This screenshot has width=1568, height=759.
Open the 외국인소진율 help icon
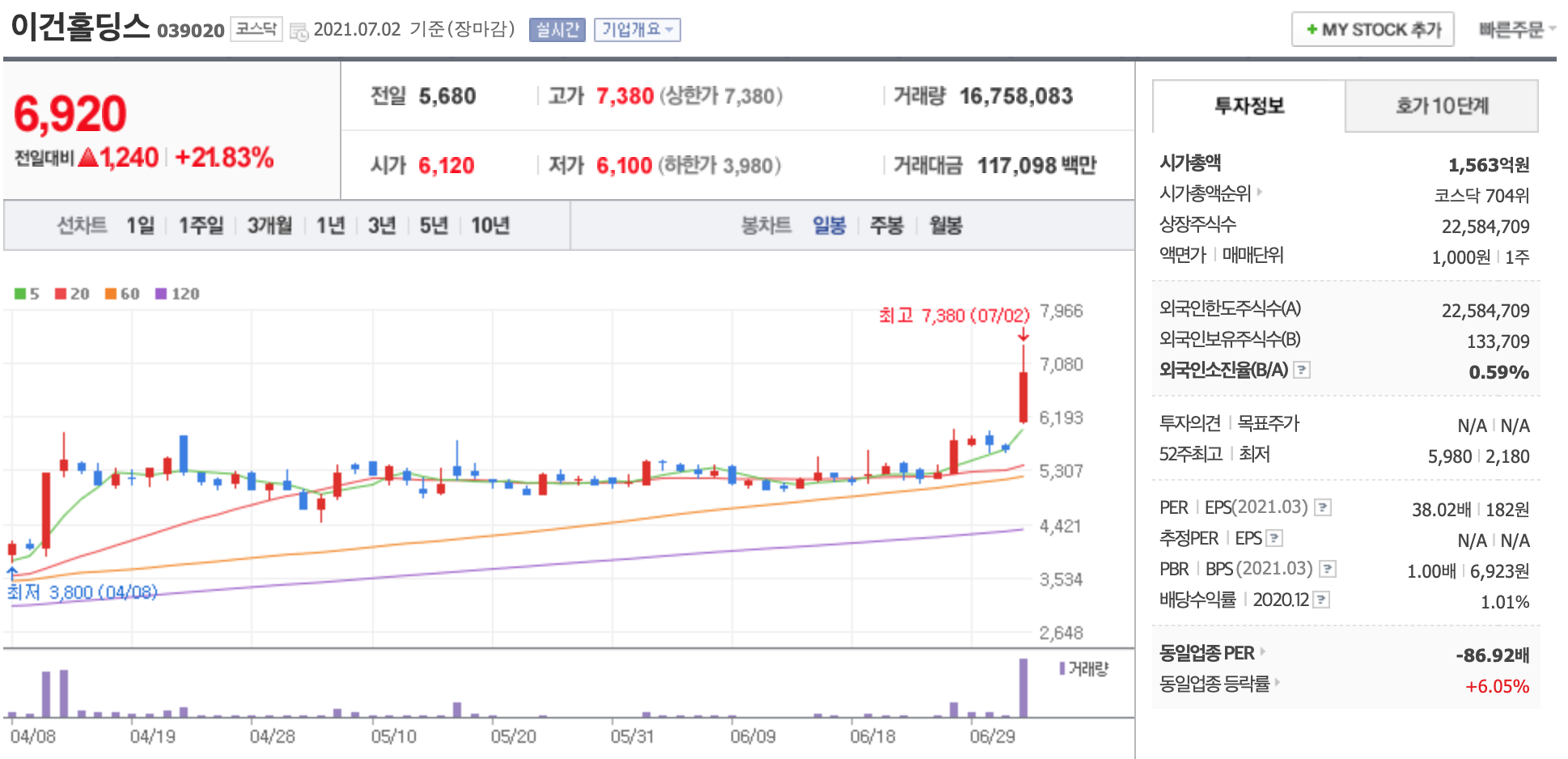(1302, 370)
